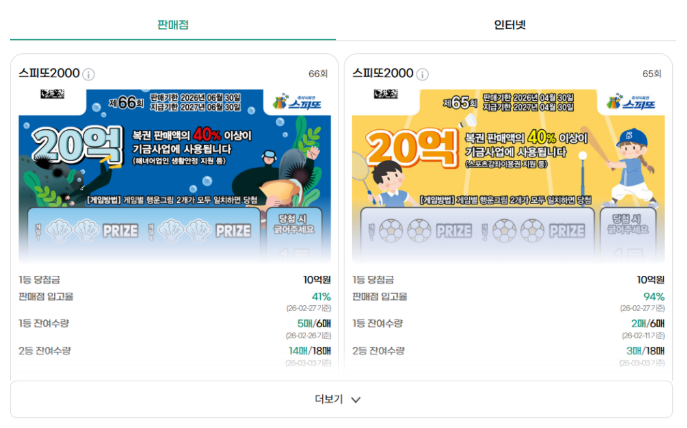Click the 94% 판매점 입고율 value

point(654,297)
